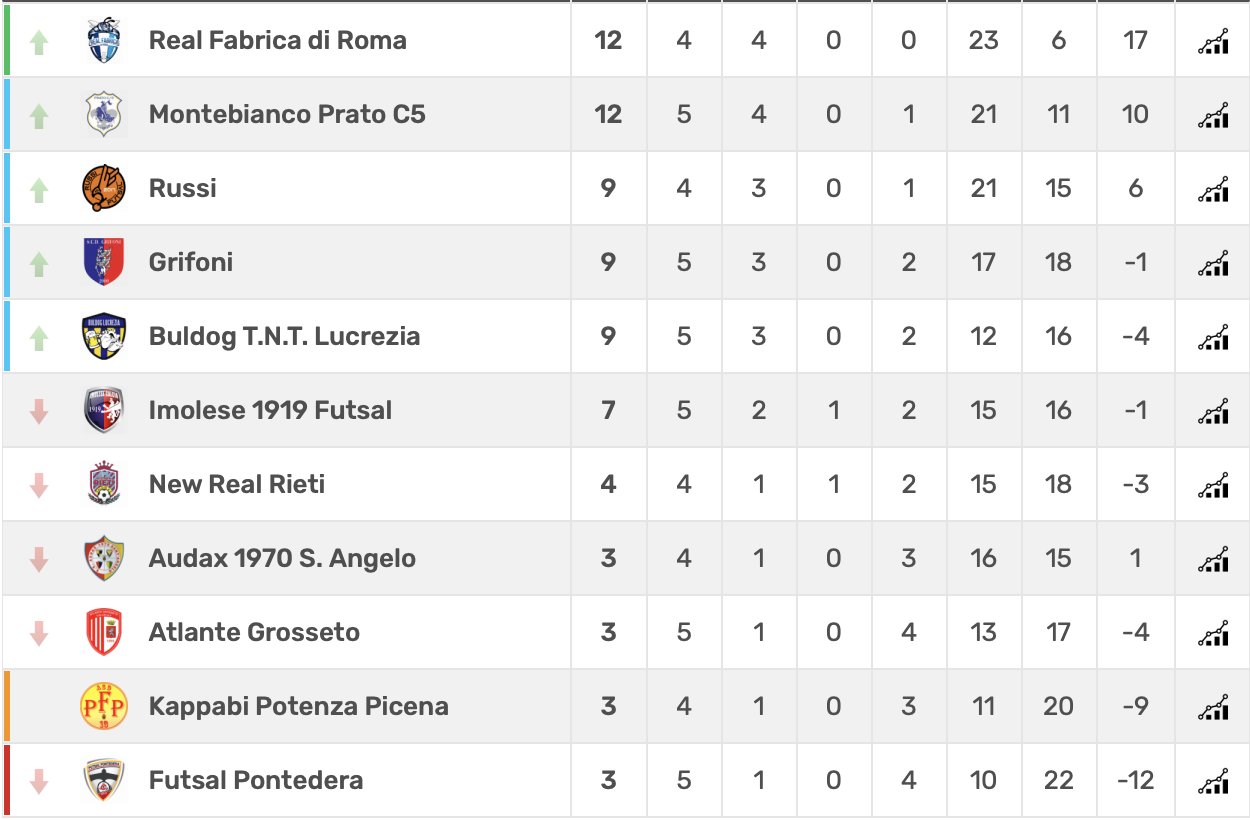The width and height of the screenshot is (1250, 820).
Task: Open the Imolese 1919 Futsal team page
Action: point(270,410)
